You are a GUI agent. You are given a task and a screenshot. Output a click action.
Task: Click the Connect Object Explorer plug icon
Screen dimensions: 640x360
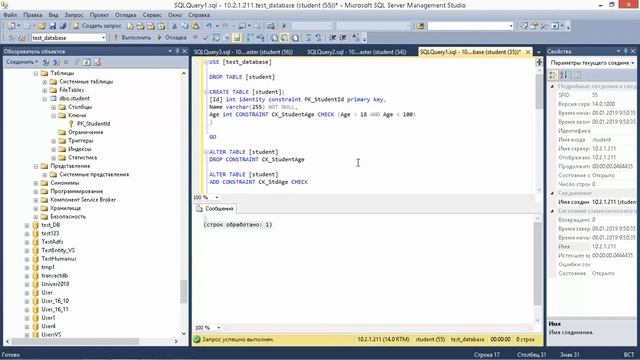click(x=46, y=62)
